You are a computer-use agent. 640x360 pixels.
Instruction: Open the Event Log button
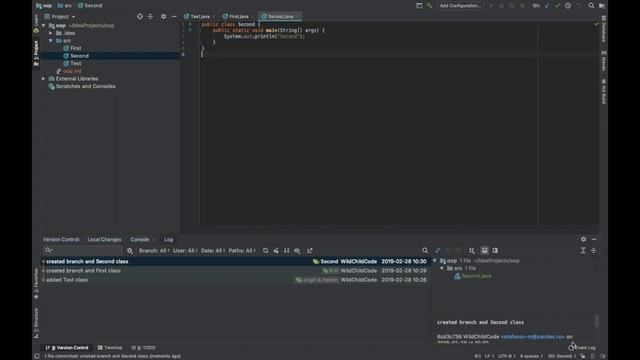582,348
